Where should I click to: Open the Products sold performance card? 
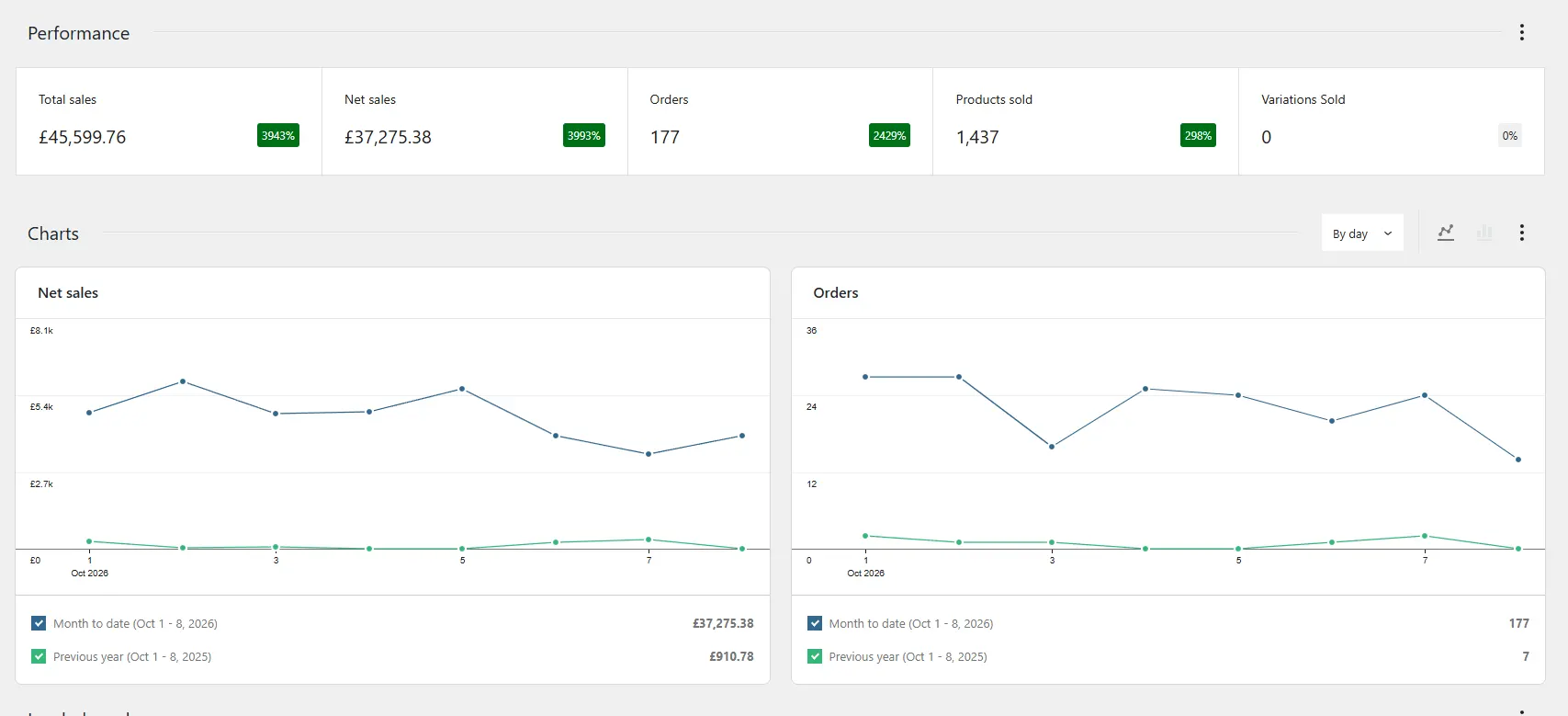click(x=1086, y=121)
